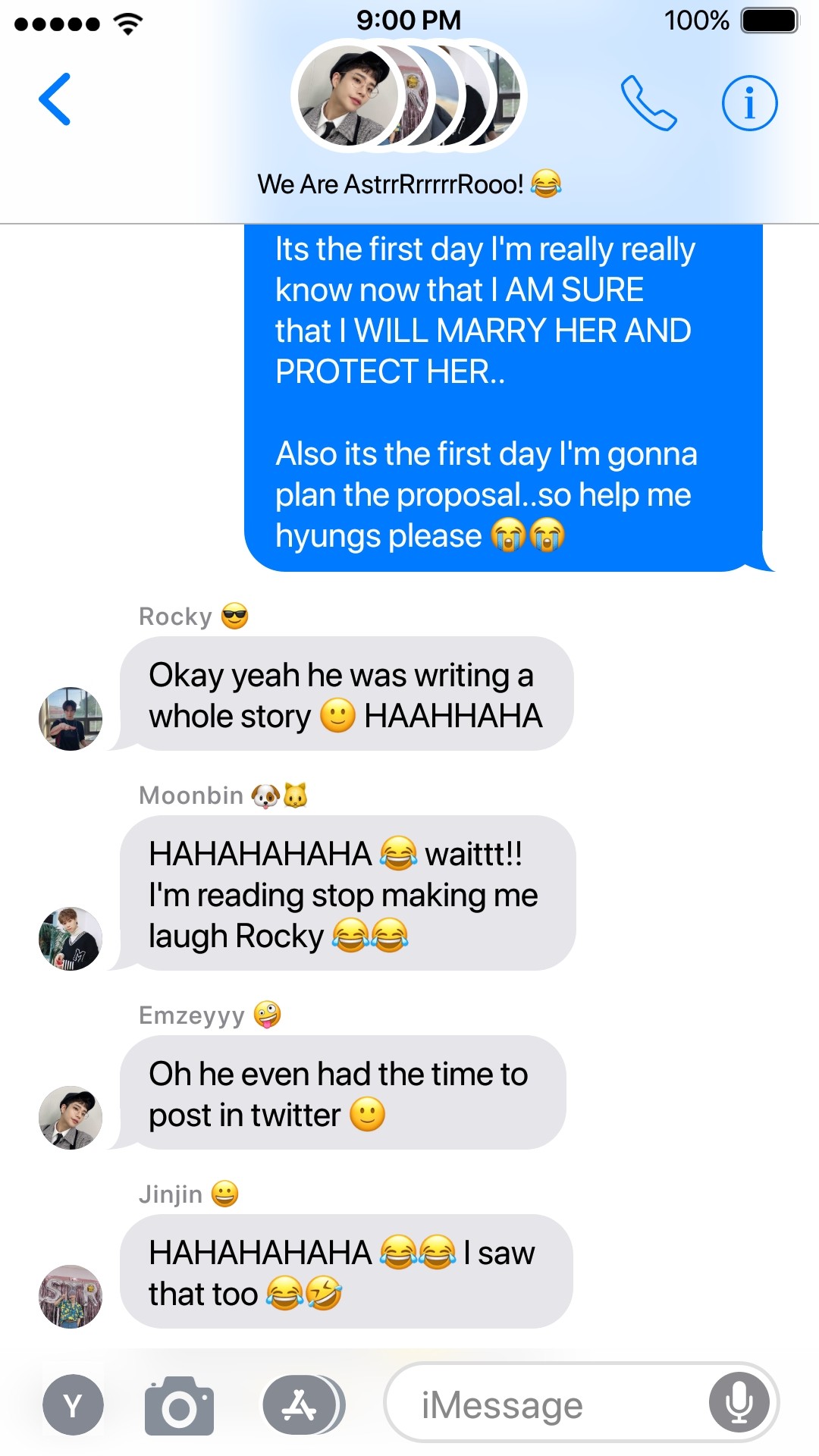Image resolution: width=819 pixels, height=1456 pixels.
Task: Start a call with the phone icon
Action: coord(648,103)
